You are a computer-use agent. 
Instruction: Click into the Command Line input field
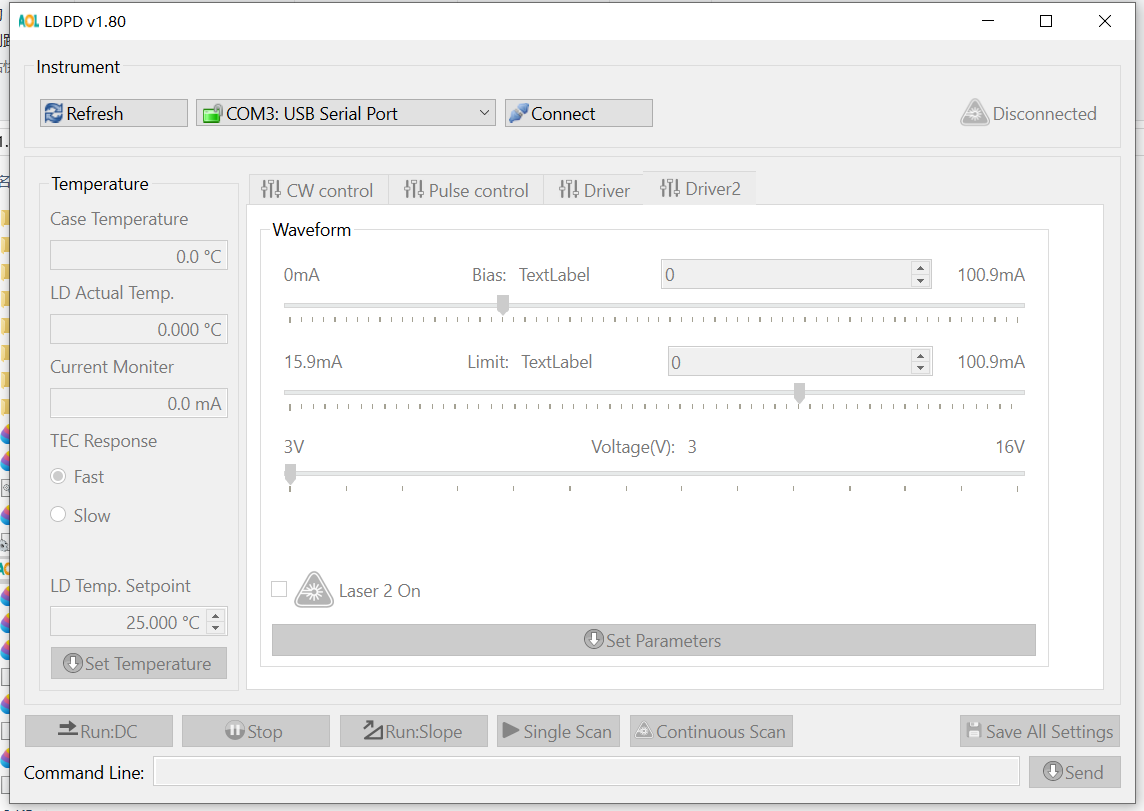586,772
